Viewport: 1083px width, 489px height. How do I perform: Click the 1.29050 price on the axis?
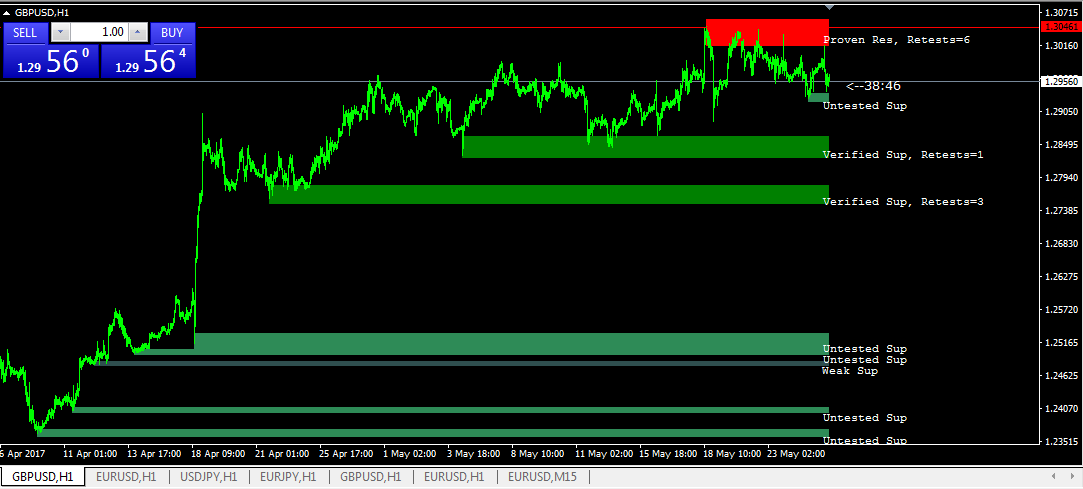(1061, 111)
